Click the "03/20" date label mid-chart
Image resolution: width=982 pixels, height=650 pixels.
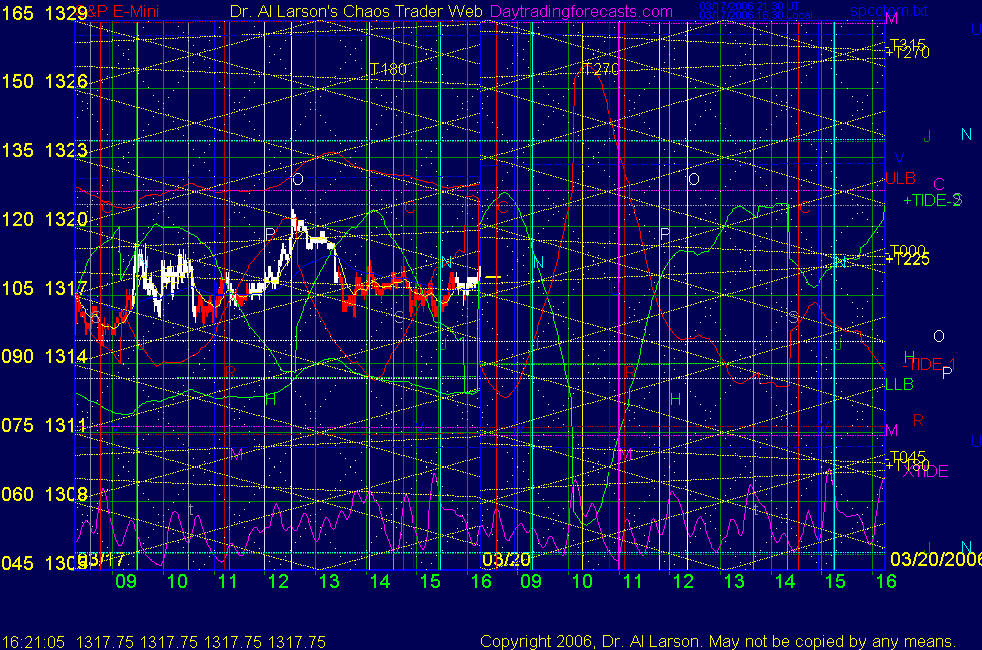coord(507,559)
